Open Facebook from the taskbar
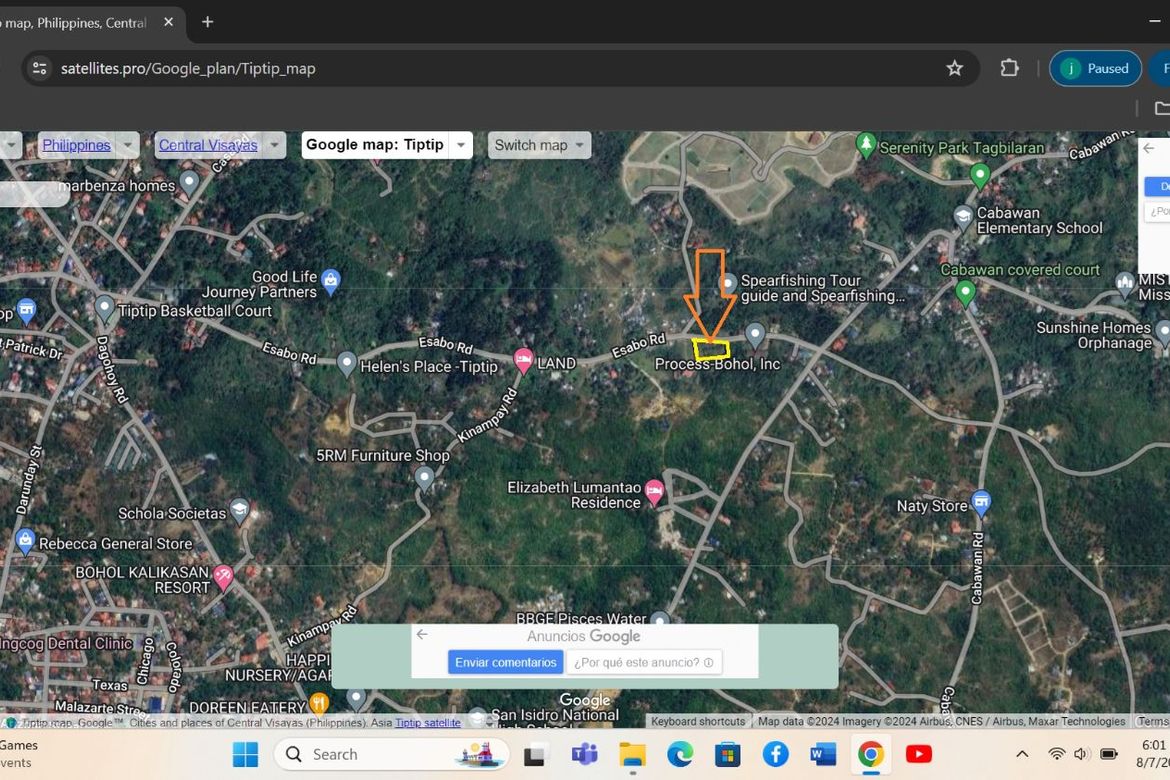1170x780 pixels. tap(776, 755)
